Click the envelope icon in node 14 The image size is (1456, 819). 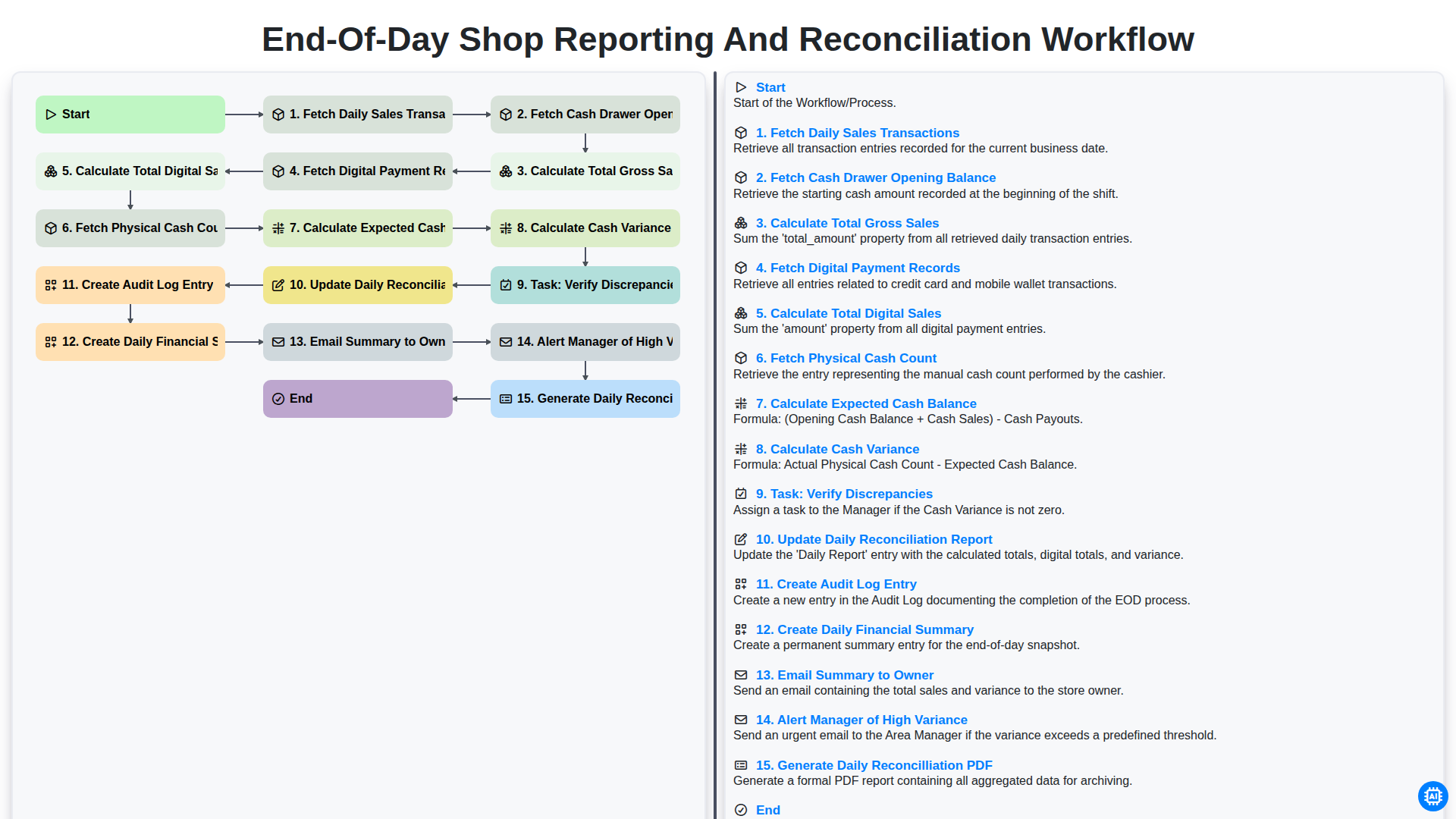pos(506,342)
